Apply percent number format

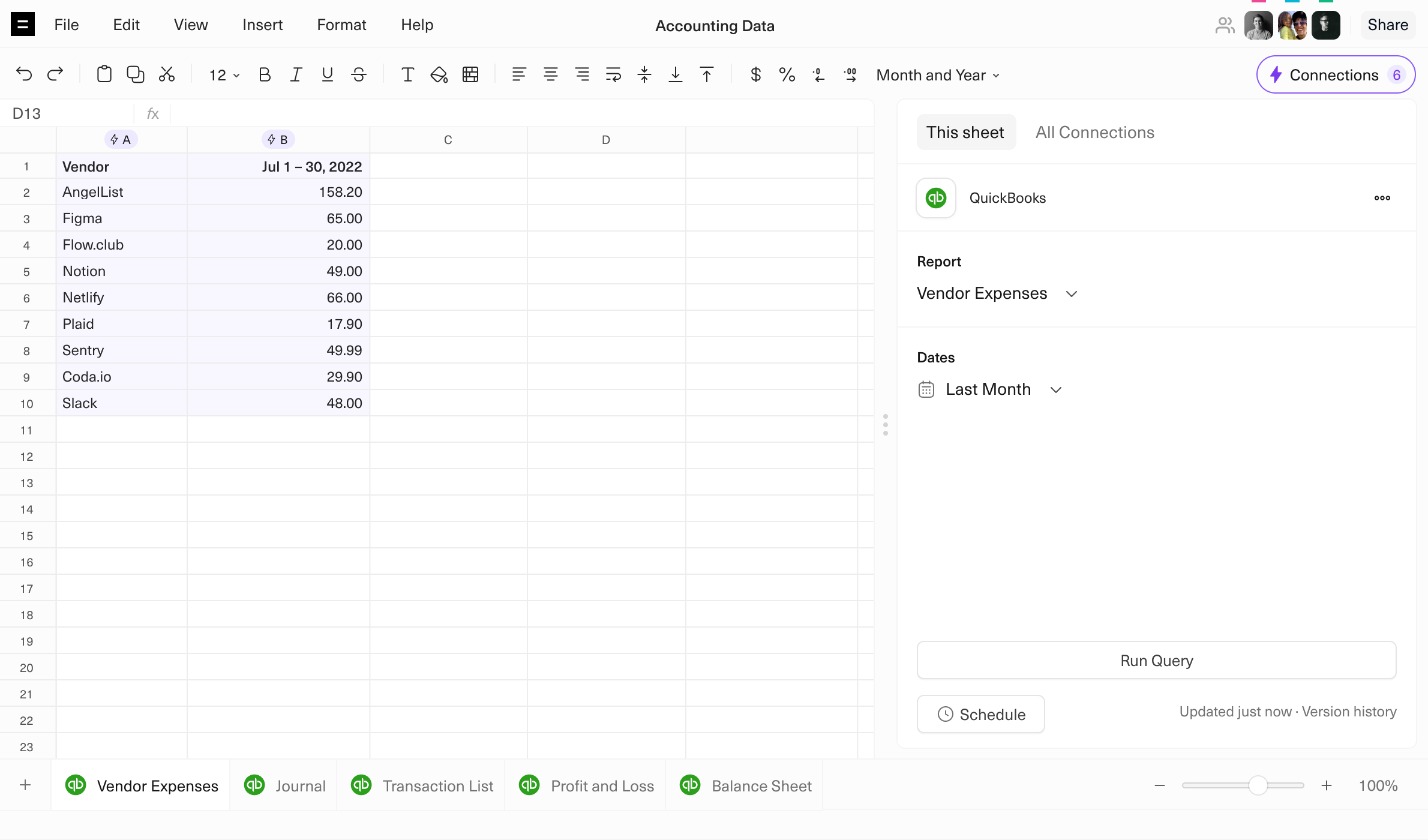787,74
